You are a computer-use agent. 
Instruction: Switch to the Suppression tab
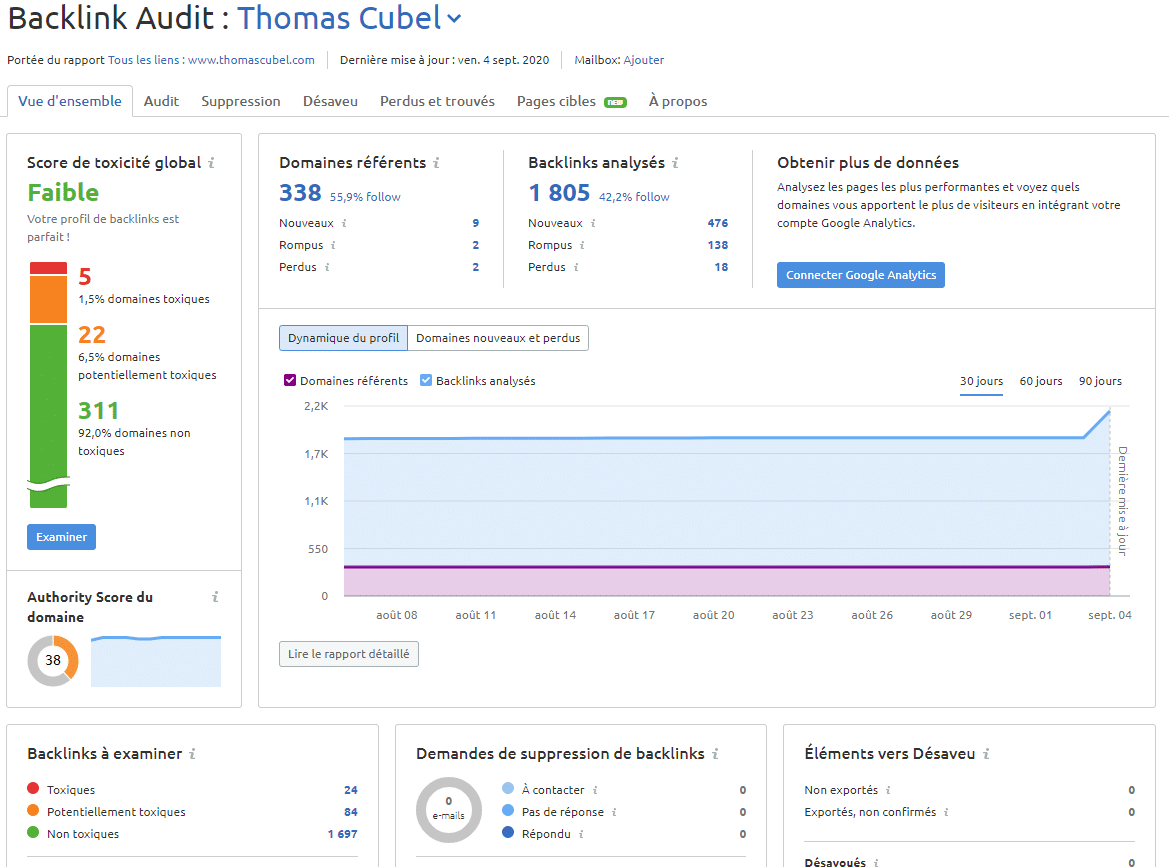(x=241, y=101)
